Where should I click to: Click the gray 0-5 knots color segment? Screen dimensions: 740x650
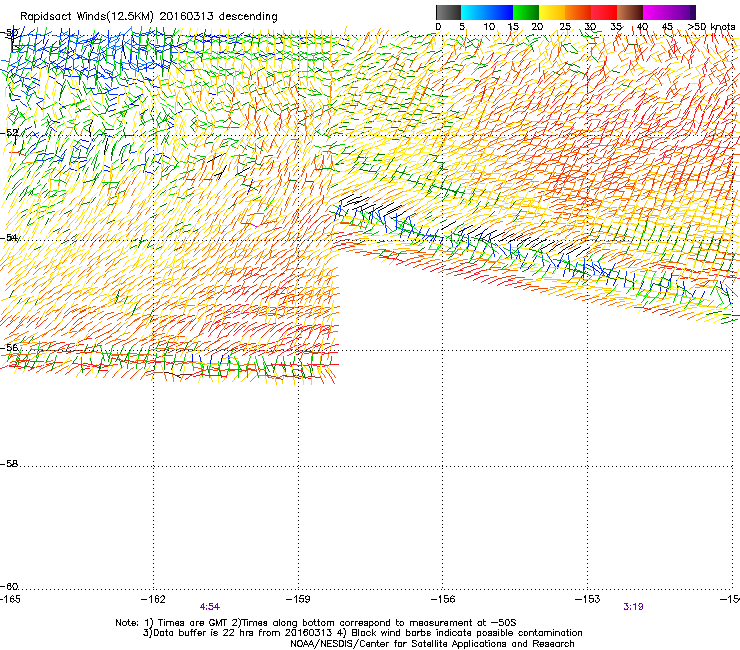tap(448, 12)
